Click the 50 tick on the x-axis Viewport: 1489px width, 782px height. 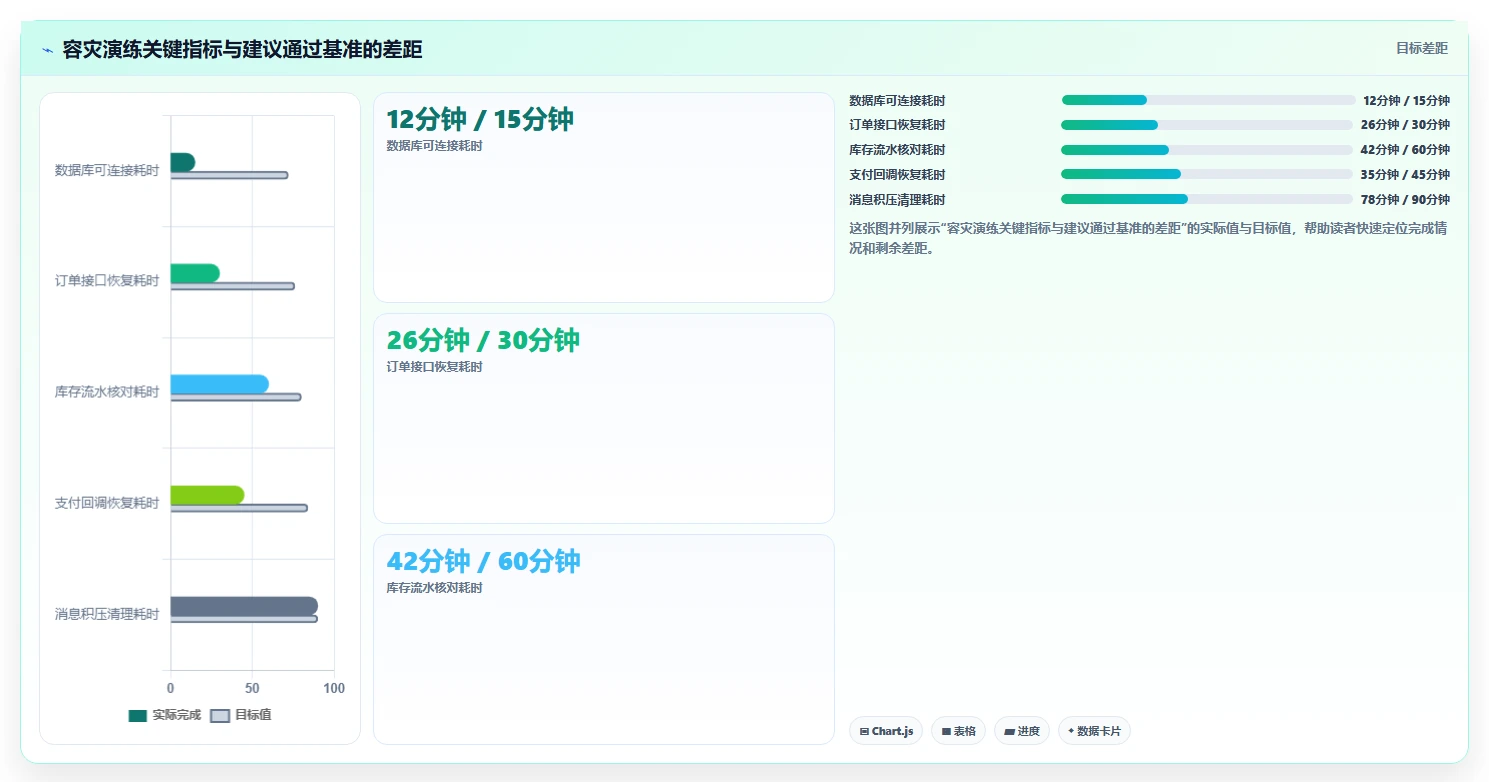point(252,689)
